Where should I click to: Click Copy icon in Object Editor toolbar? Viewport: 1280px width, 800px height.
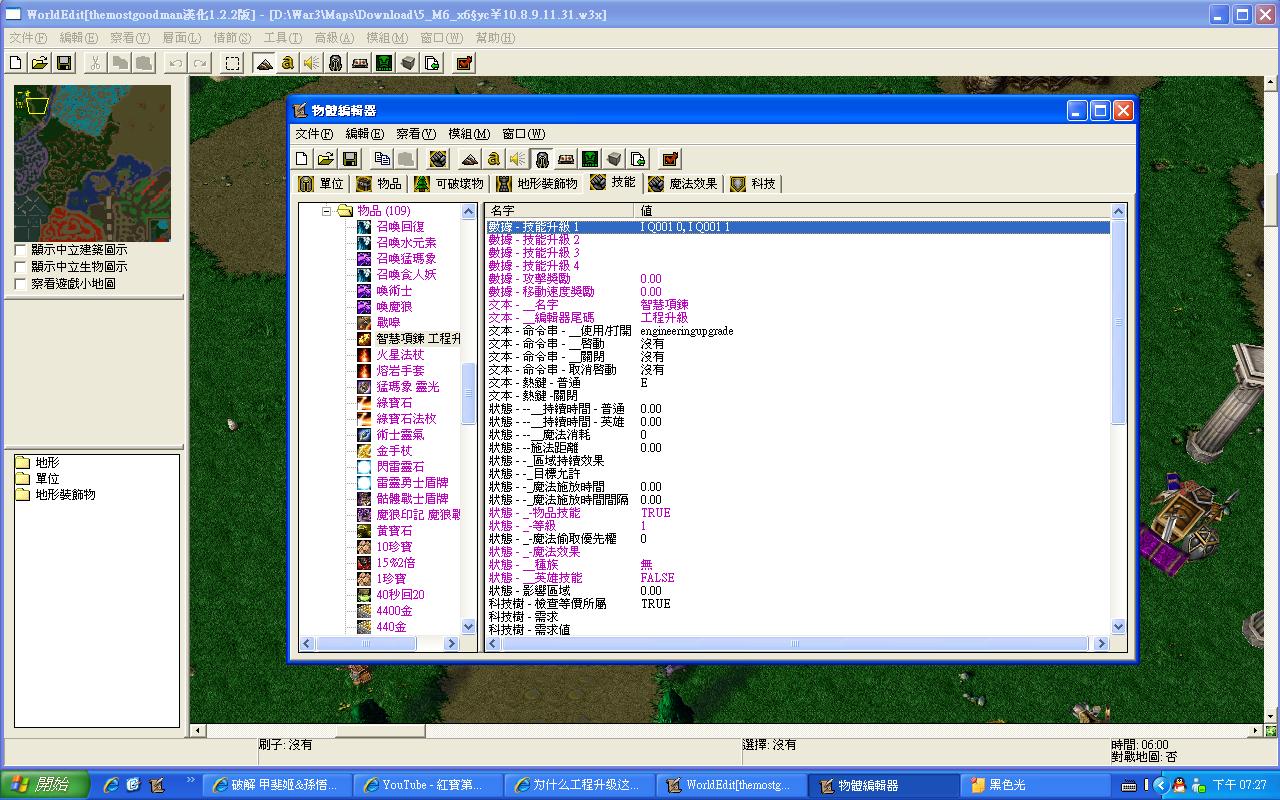point(382,159)
